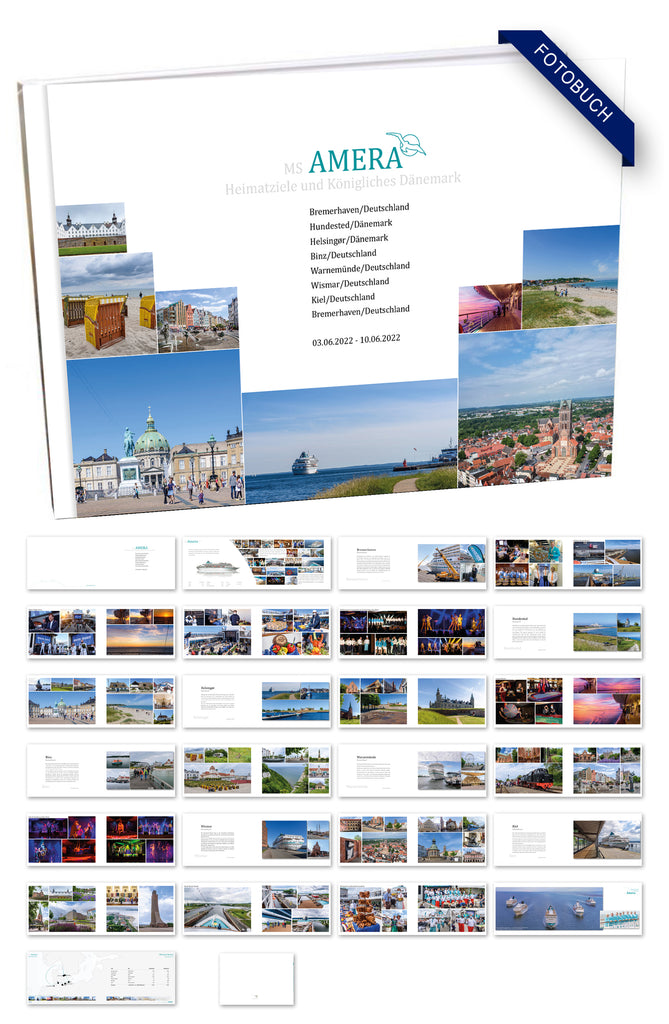Select Binz/Deutschland in the destination list
The width and height of the screenshot is (669, 1024).
pos(343,253)
